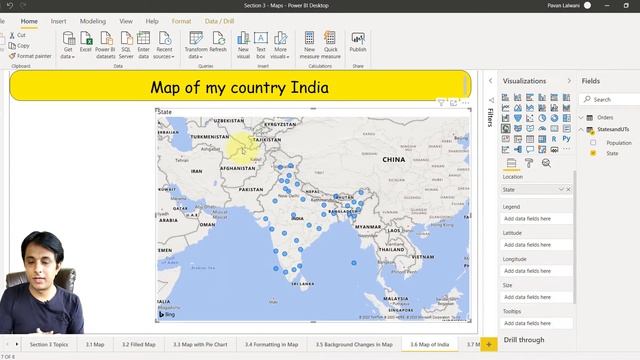Click Refresh in the ribbon
The width and height of the screenshot is (640, 360).
pyautogui.click(x=218, y=42)
